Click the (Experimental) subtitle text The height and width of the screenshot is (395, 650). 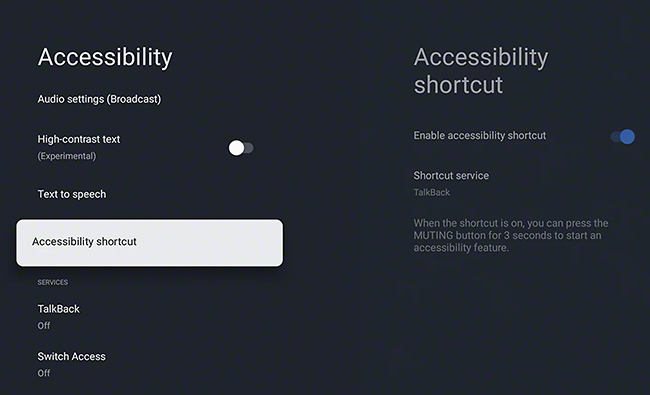pos(67,156)
